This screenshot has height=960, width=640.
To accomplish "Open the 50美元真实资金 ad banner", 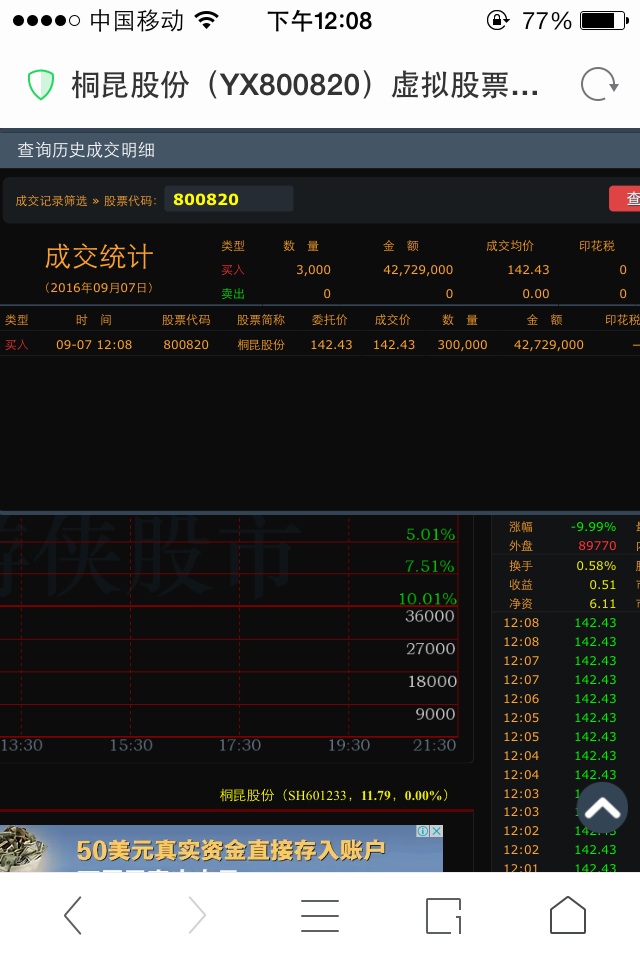I will [x=230, y=850].
